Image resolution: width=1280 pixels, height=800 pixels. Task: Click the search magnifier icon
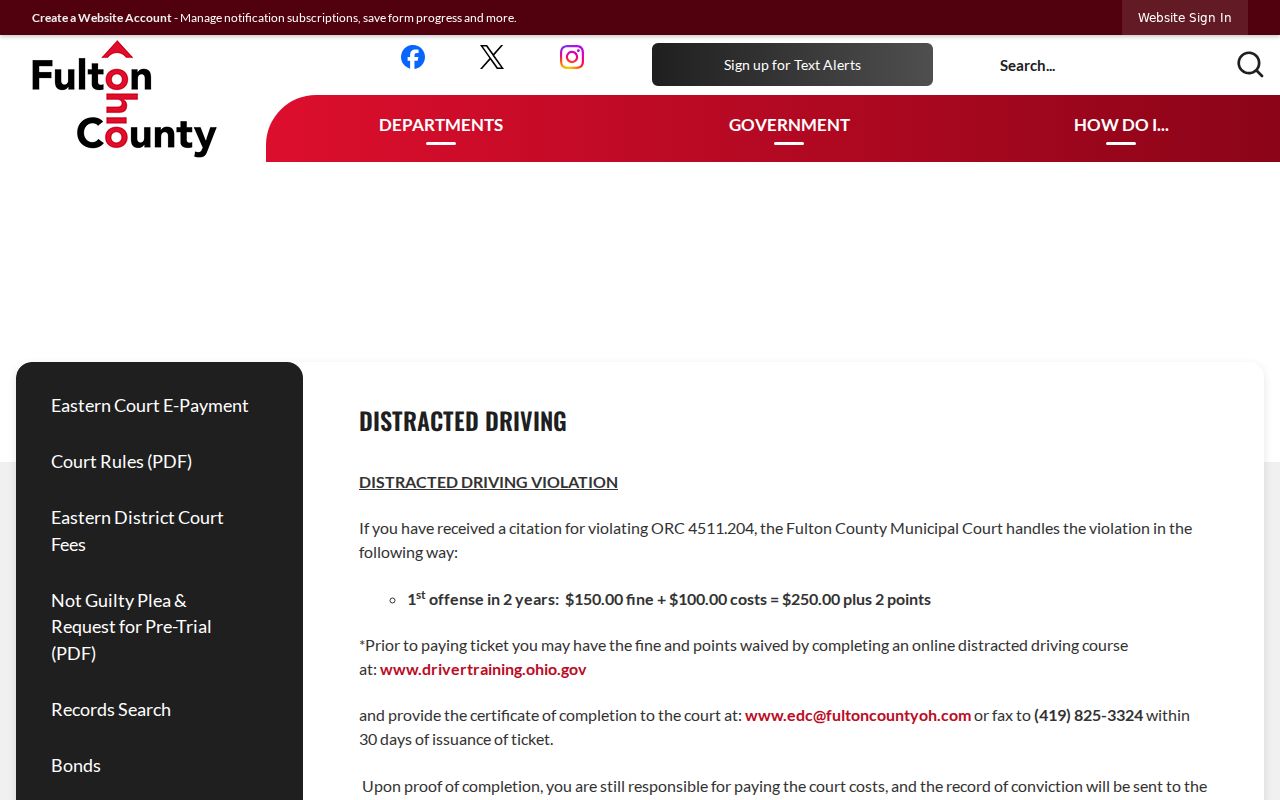pyautogui.click(x=1250, y=65)
